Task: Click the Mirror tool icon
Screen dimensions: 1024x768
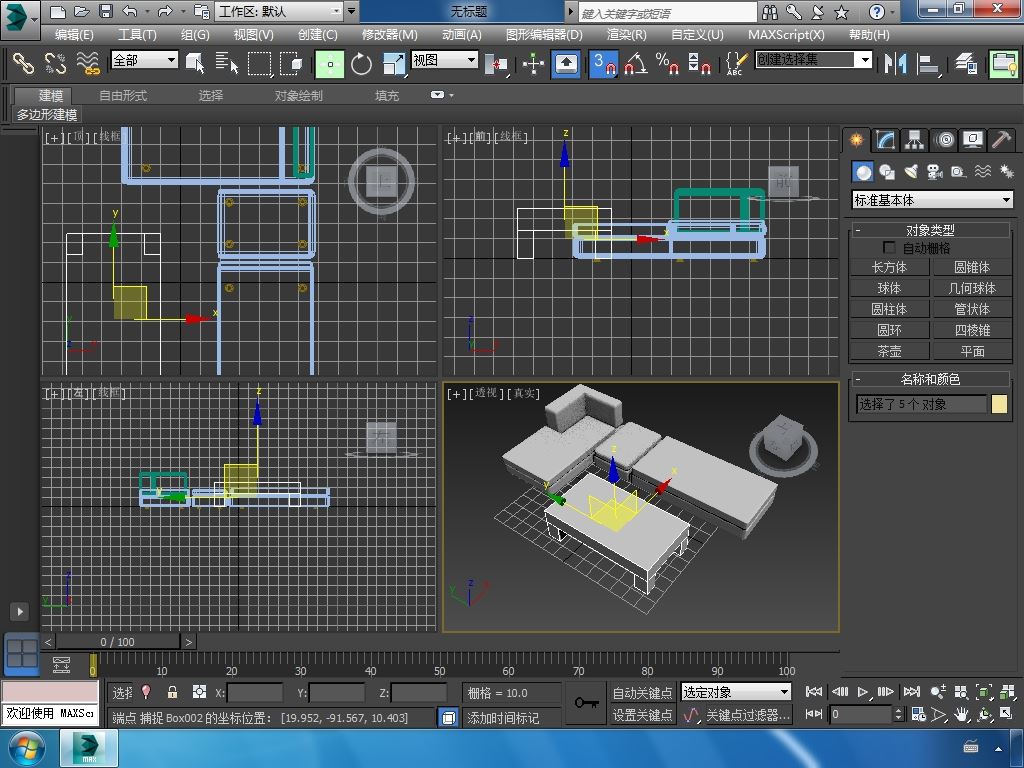Action: click(x=893, y=64)
